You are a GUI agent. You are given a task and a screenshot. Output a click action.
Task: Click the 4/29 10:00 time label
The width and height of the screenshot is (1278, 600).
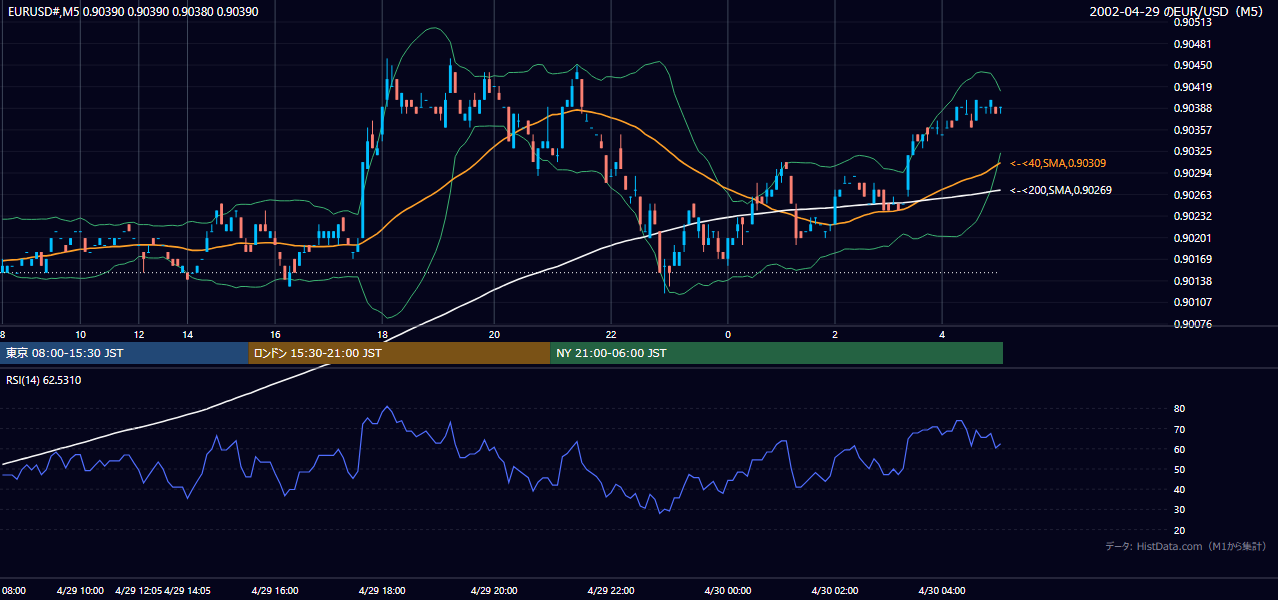coord(78,591)
